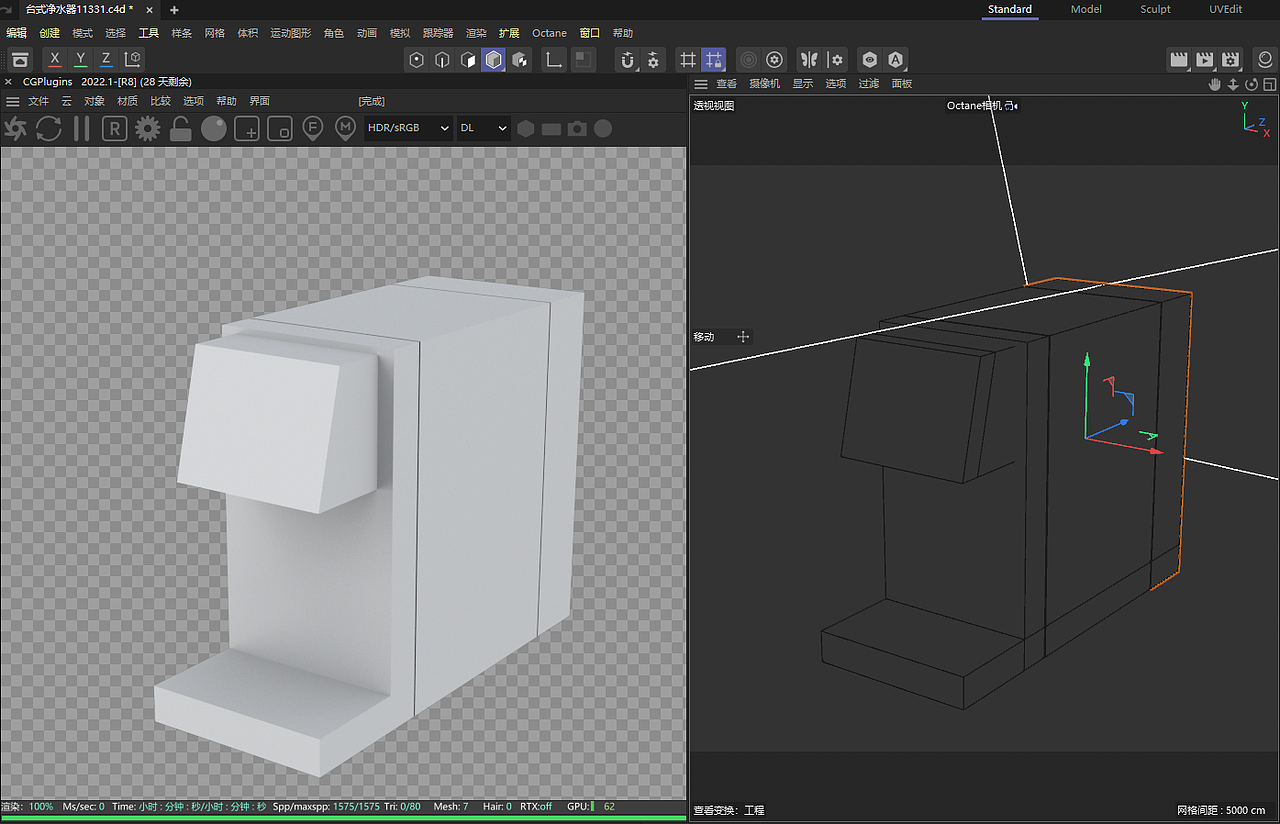This screenshot has height=824, width=1280.
Task: Open Octane settings gear icon
Action: point(148,128)
